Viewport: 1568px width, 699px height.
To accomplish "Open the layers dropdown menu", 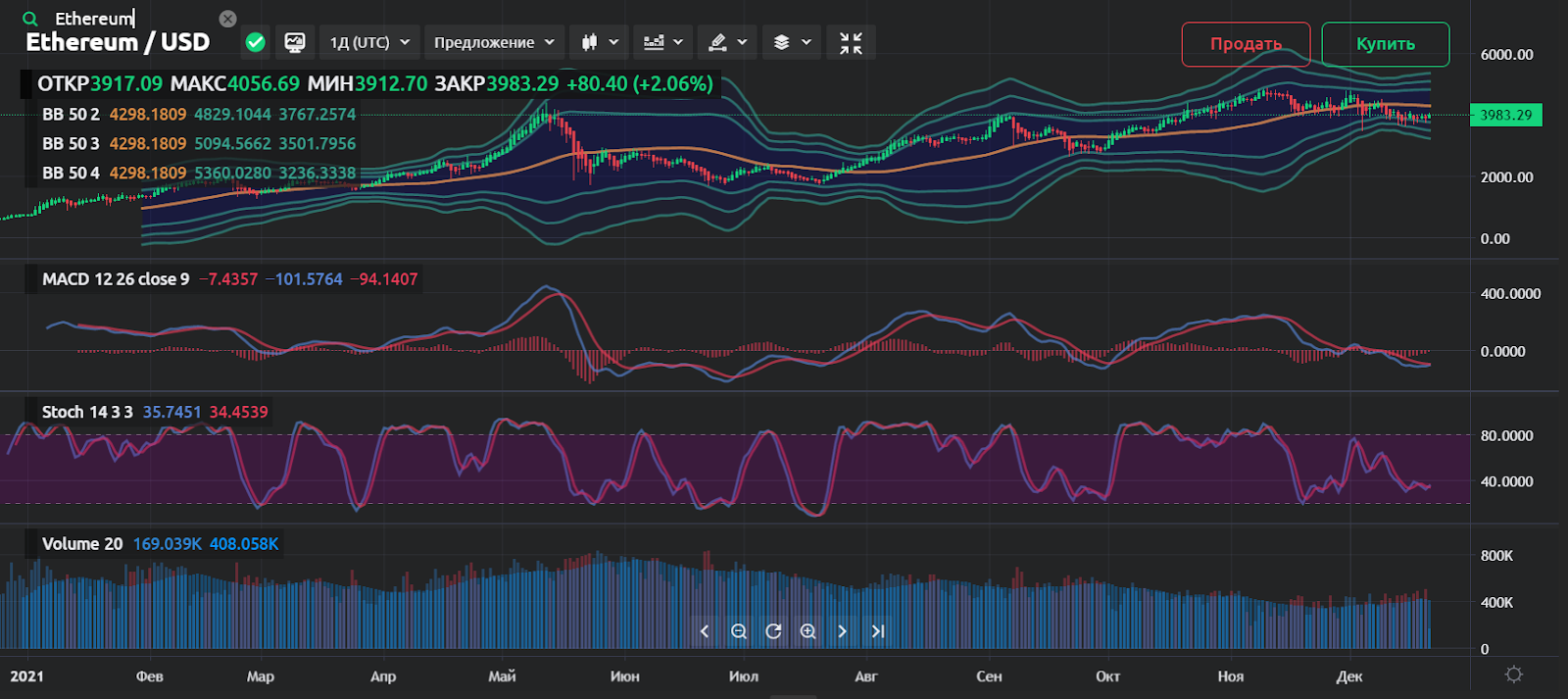I will [x=792, y=42].
